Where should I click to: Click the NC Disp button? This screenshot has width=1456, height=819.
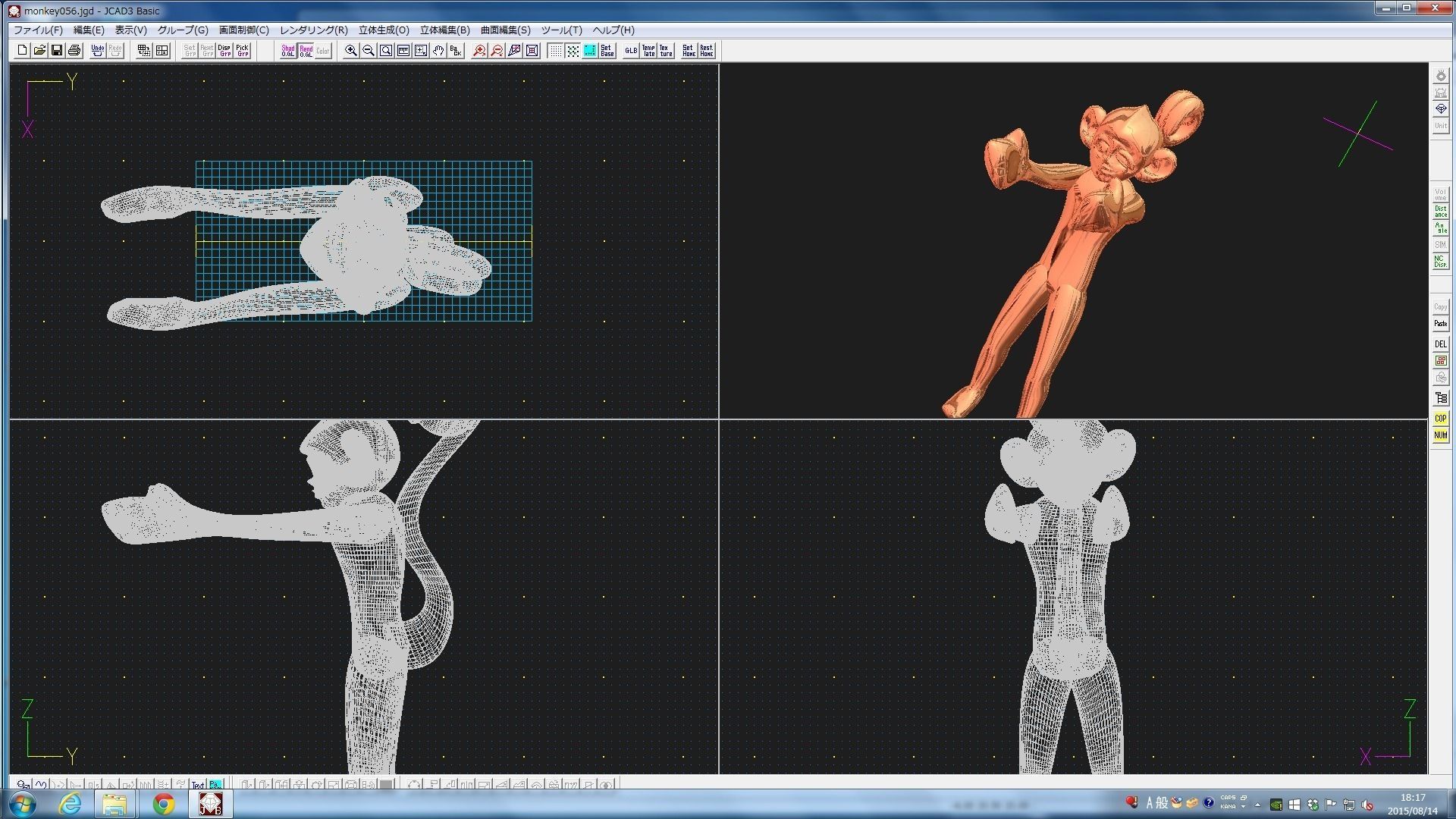(1440, 262)
